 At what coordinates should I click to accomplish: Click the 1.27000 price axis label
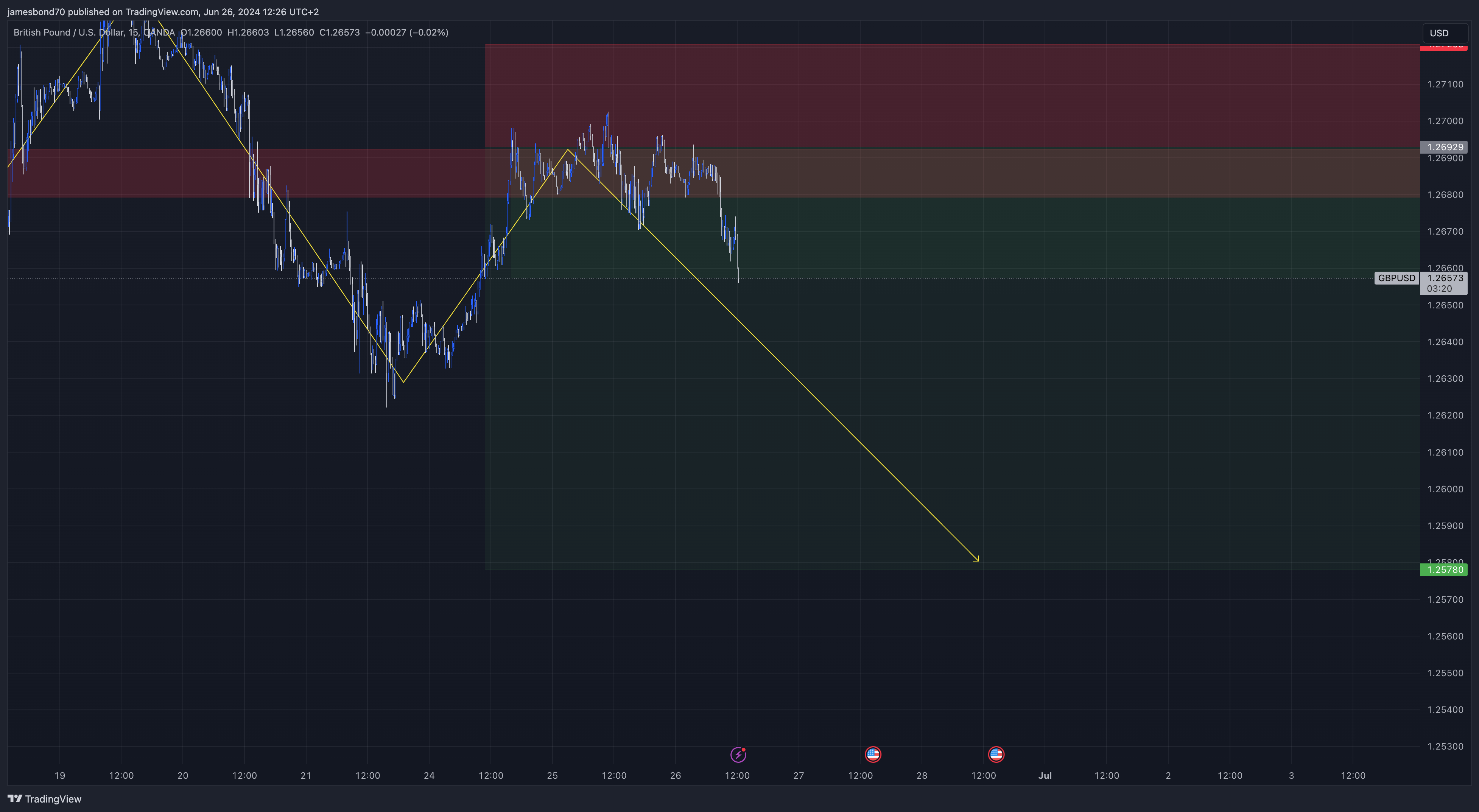point(1445,121)
